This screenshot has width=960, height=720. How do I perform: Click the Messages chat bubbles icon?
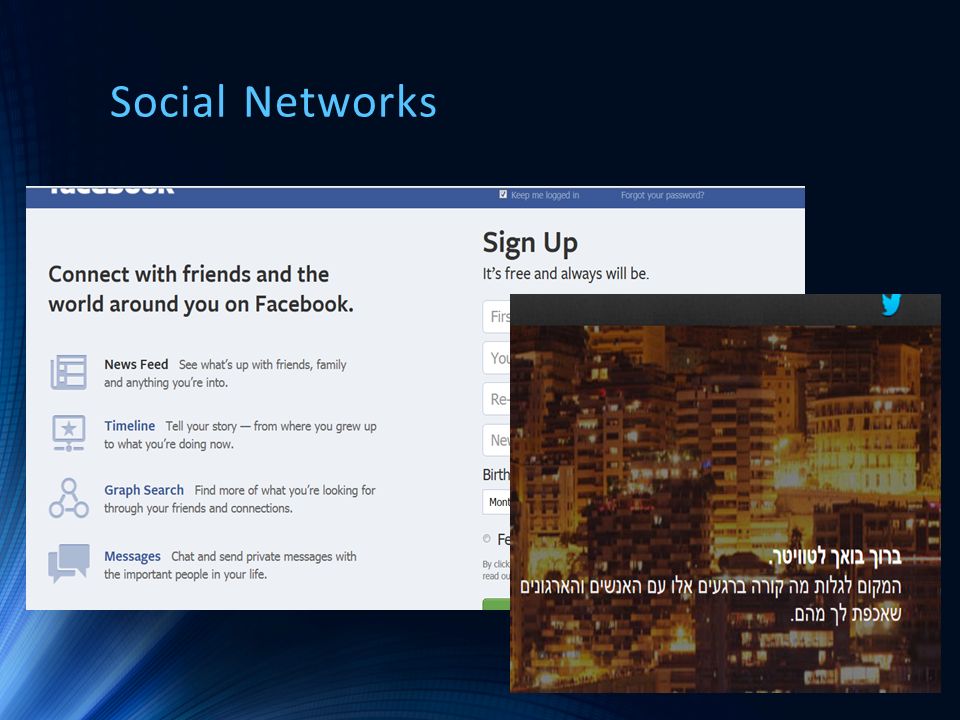click(69, 563)
